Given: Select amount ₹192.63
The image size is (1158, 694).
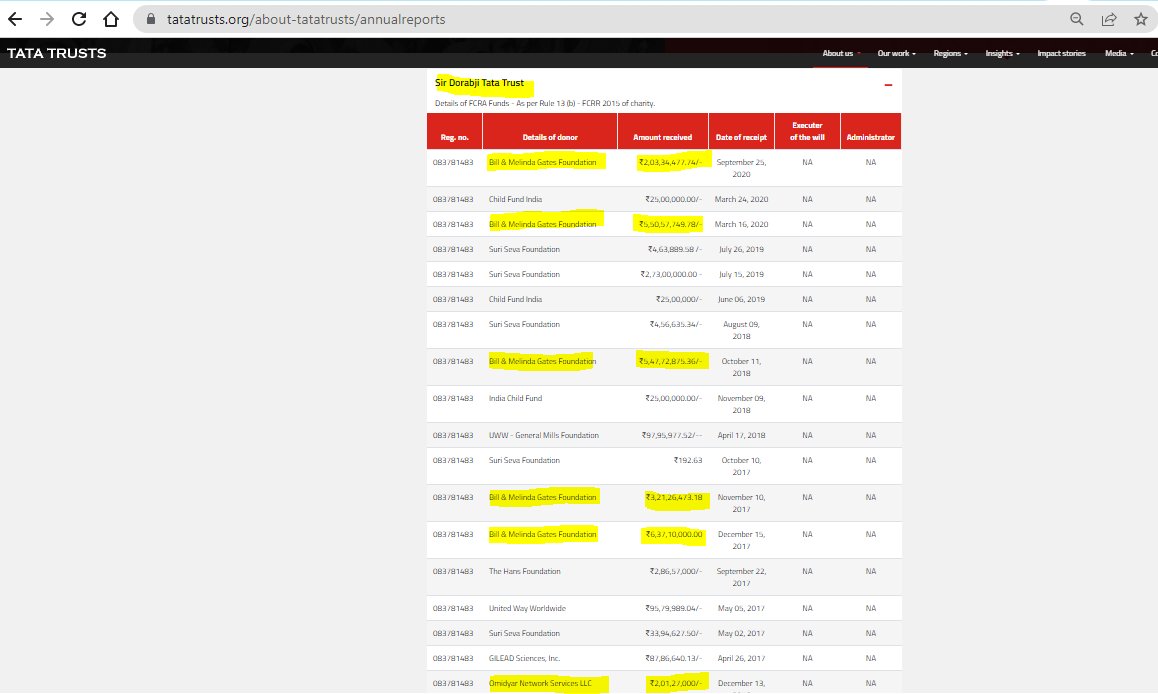Looking at the screenshot, I should (688, 460).
